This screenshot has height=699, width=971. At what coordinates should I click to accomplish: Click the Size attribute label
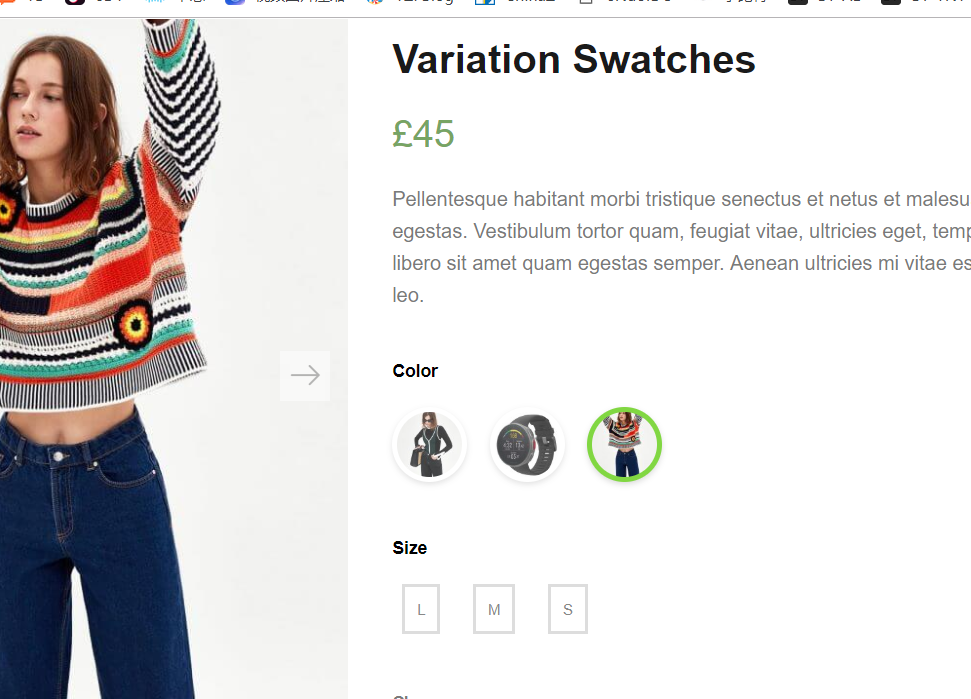tap(410, 548)
